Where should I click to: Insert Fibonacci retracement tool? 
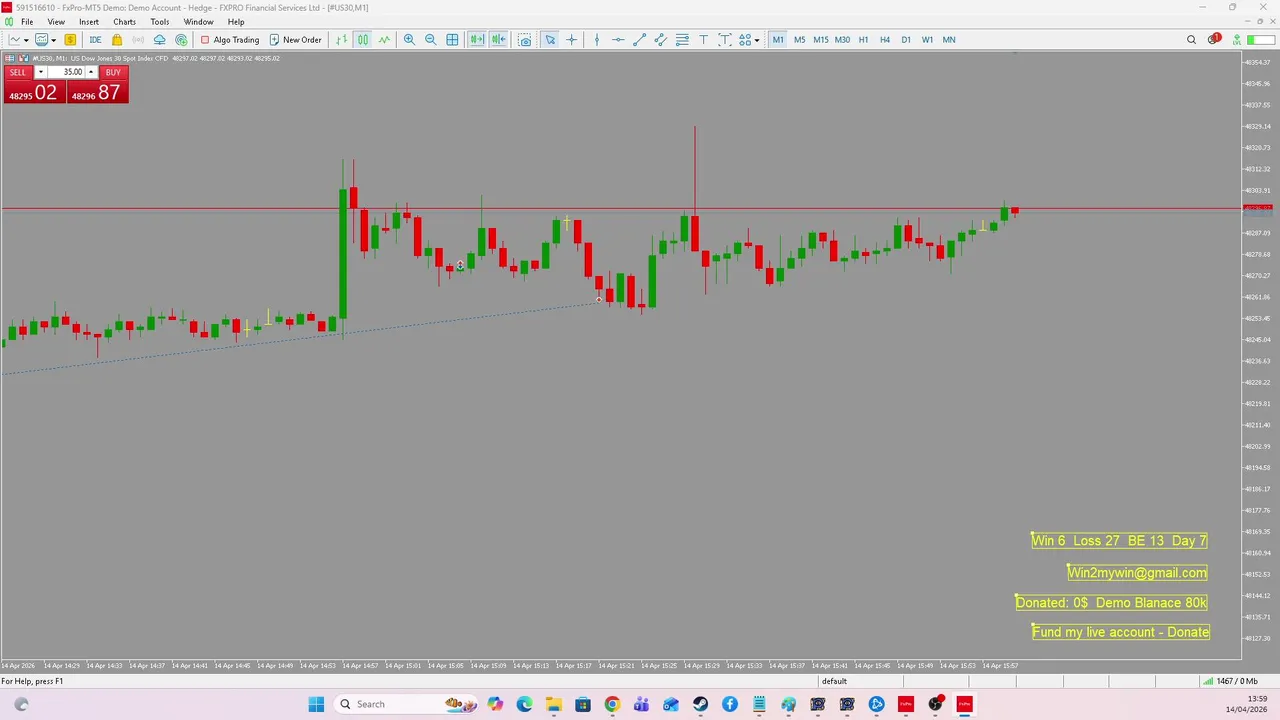[682, 40]
